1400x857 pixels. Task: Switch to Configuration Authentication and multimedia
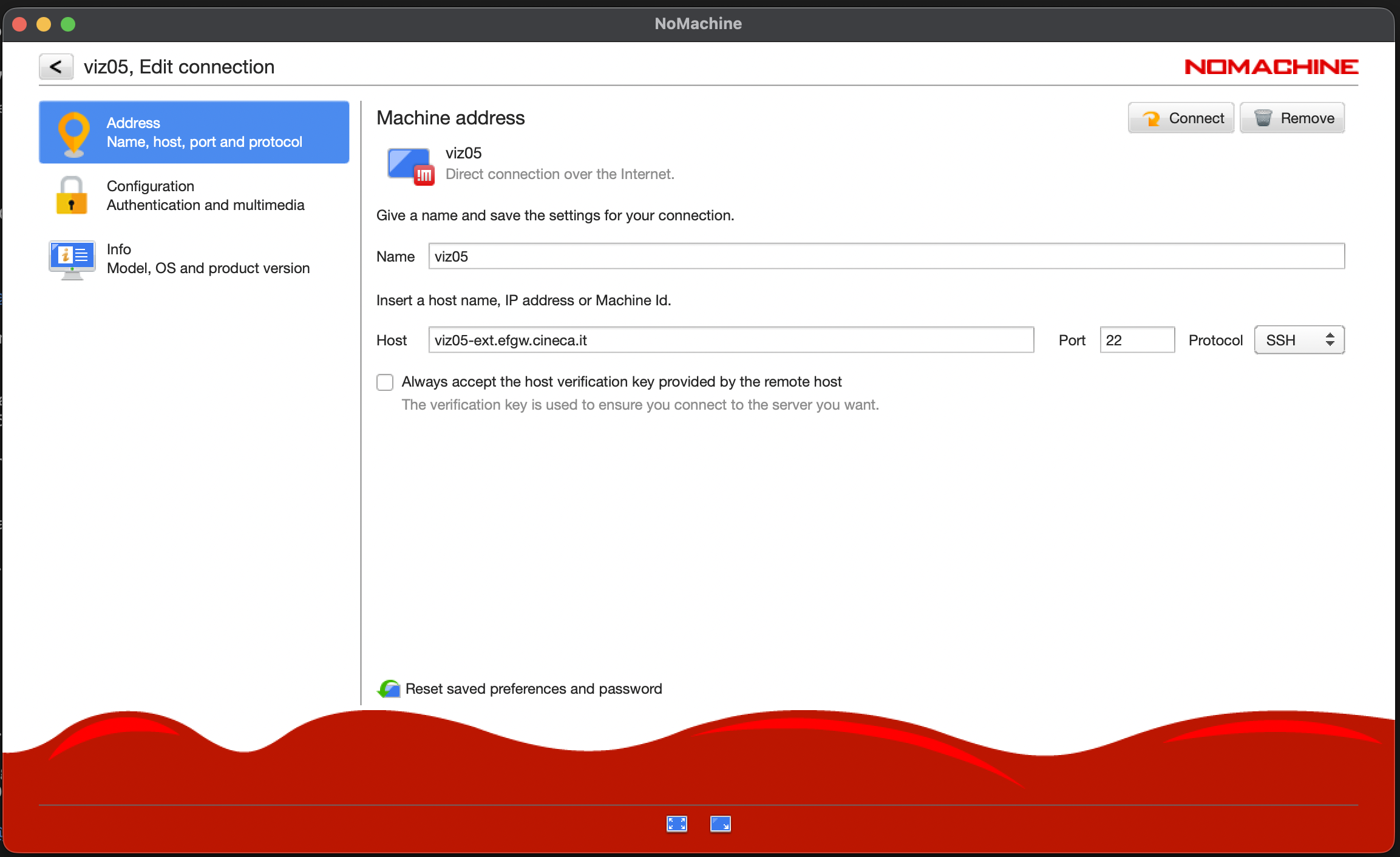[x=205, y=195]
